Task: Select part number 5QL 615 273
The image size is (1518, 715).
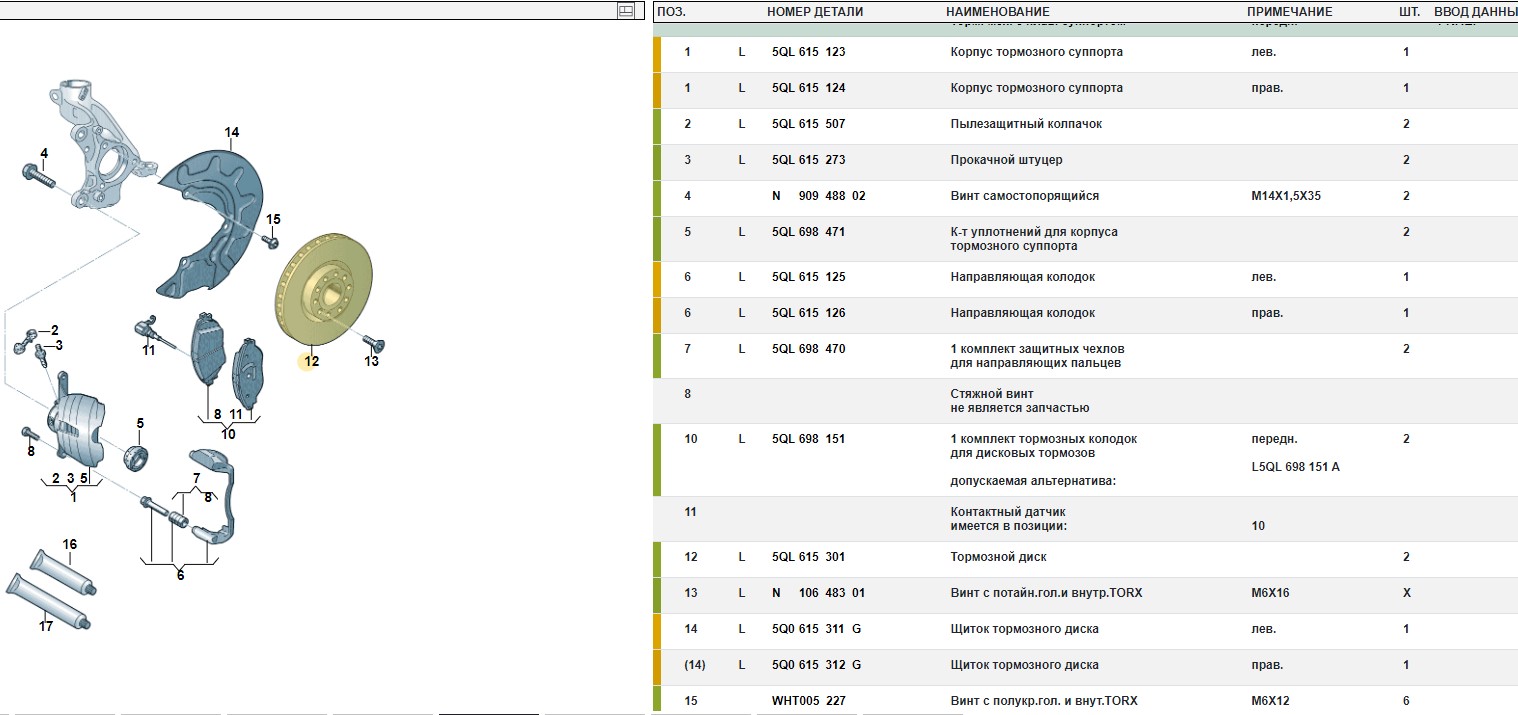Action: tap(808, 160)
